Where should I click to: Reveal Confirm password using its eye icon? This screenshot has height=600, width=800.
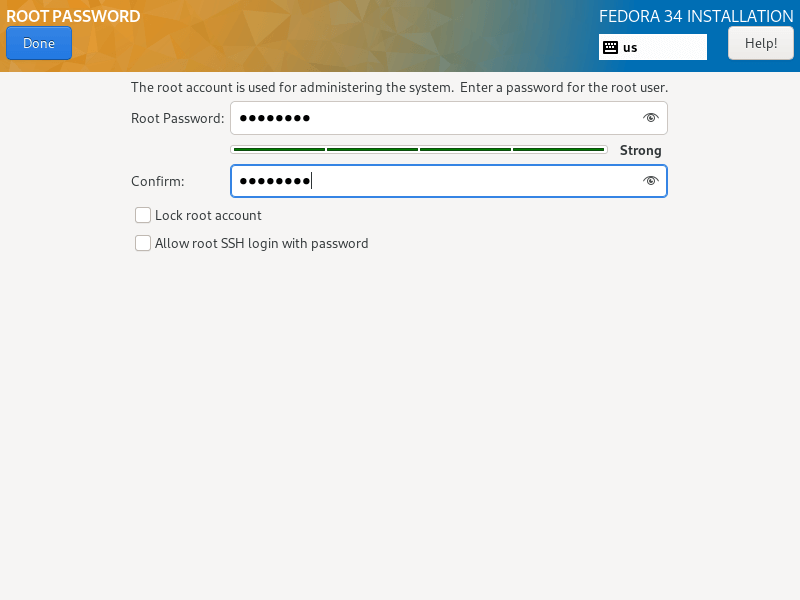coord(651,181)
